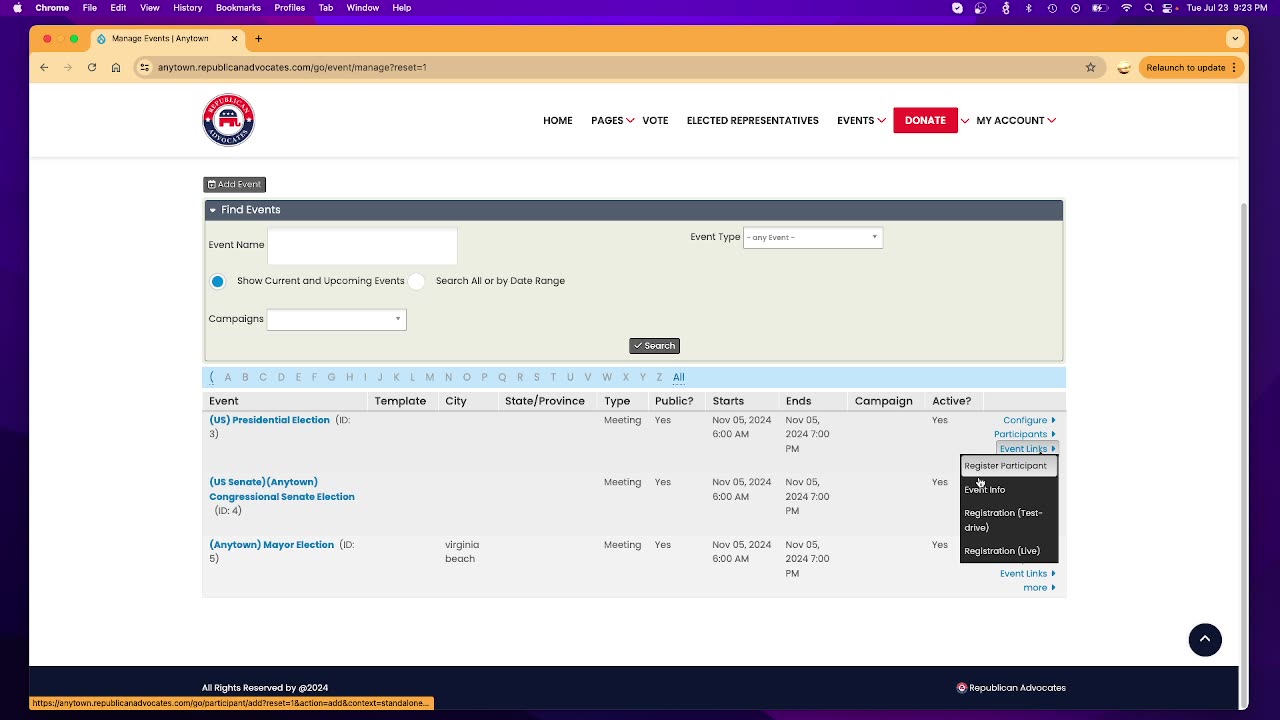Expand the EVENTS nav dropdown
Screen dimensions: 1280x720
tap(881, 120)
